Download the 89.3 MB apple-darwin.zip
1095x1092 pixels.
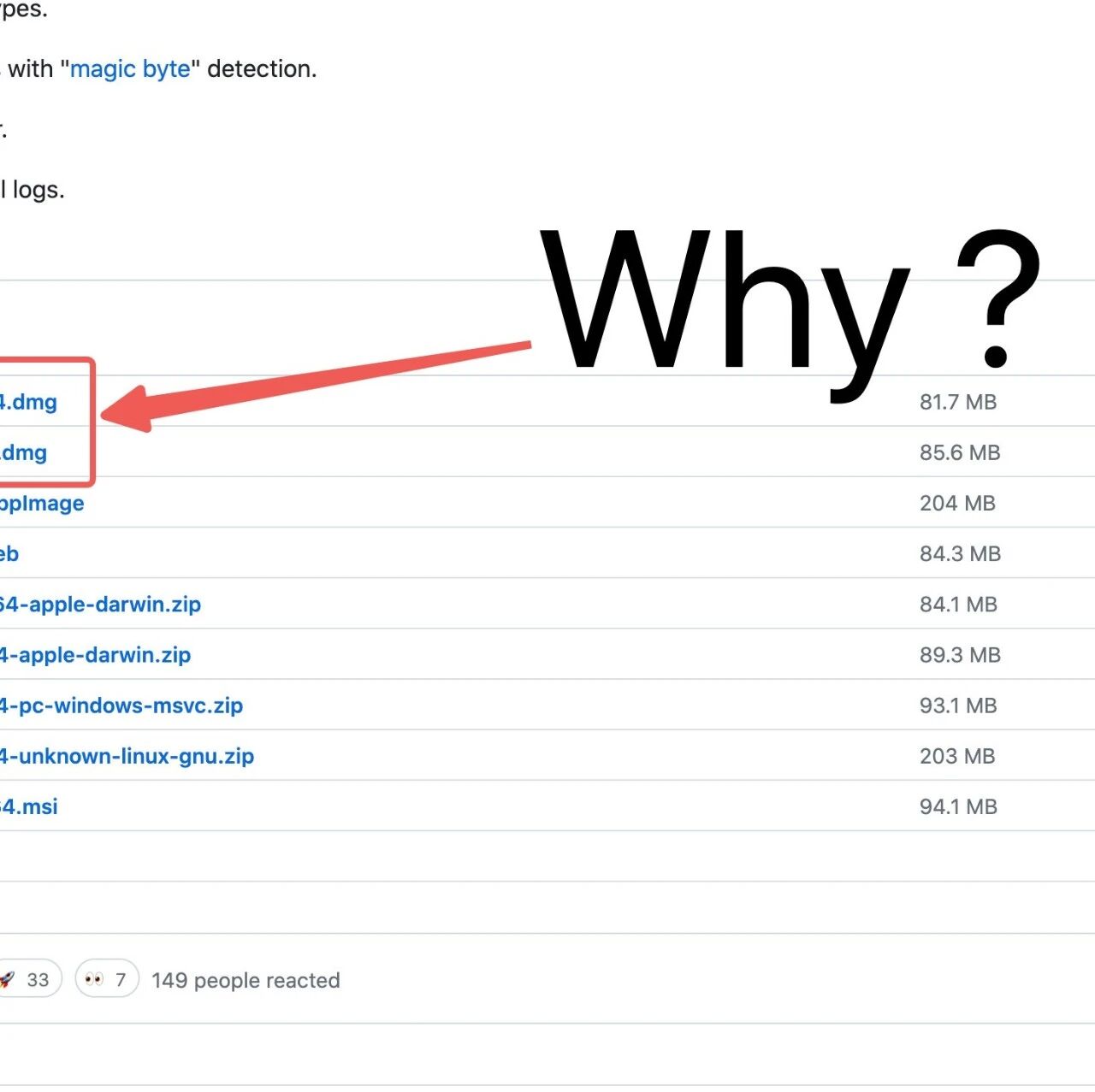click(x=95, y=655)
